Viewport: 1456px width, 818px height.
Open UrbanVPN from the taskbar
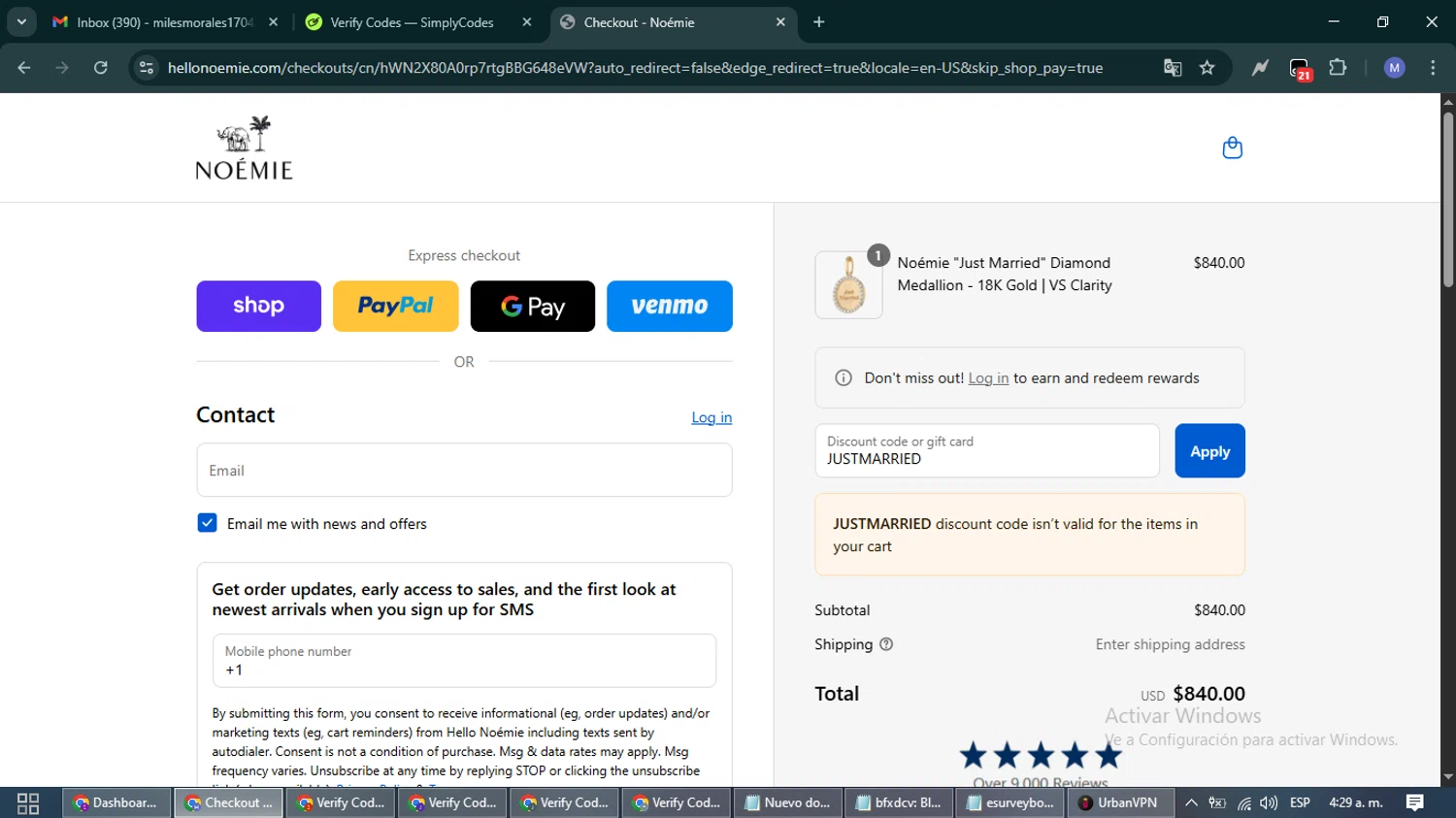(1119, 803)
